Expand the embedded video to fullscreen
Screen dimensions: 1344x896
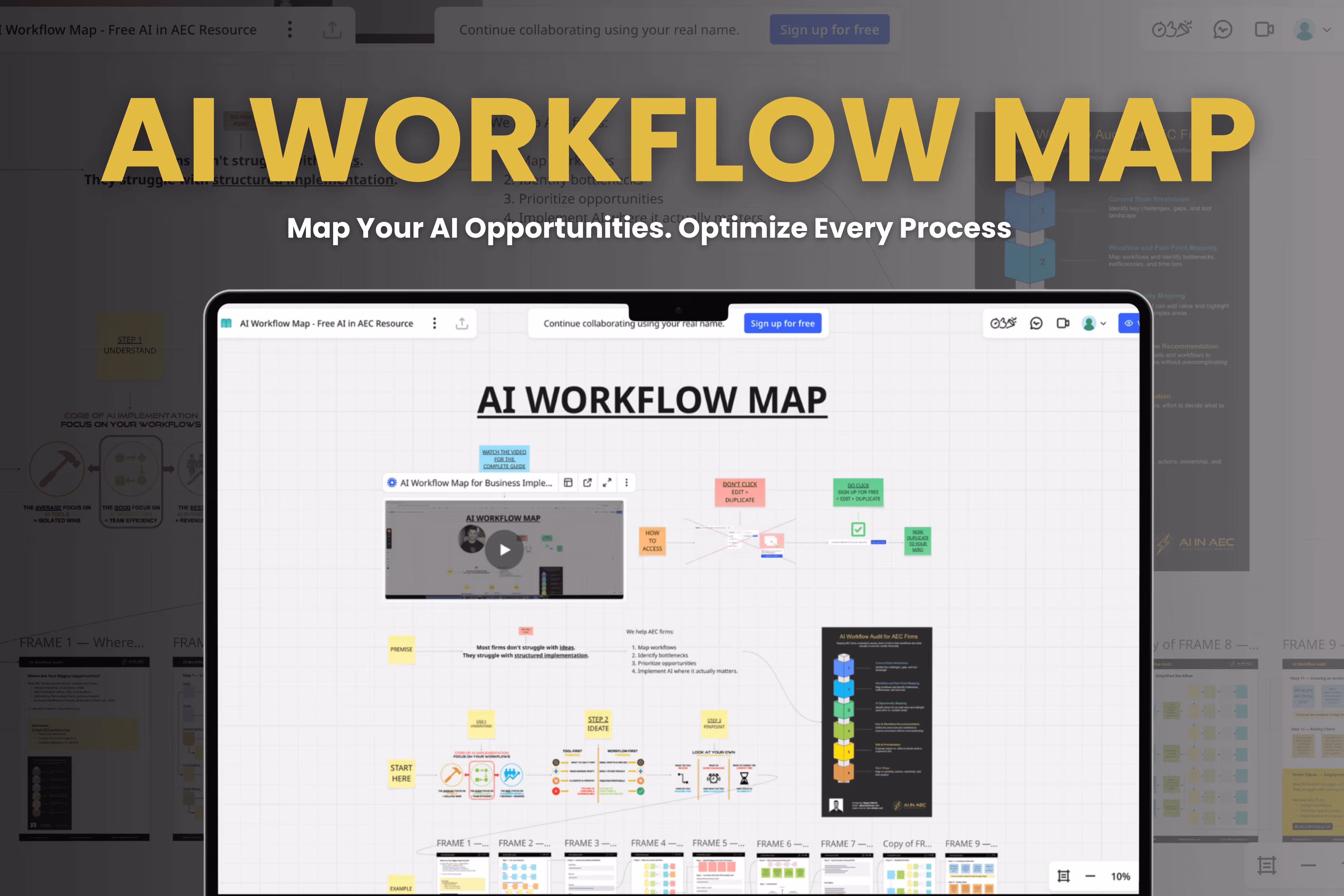[607, 483]
